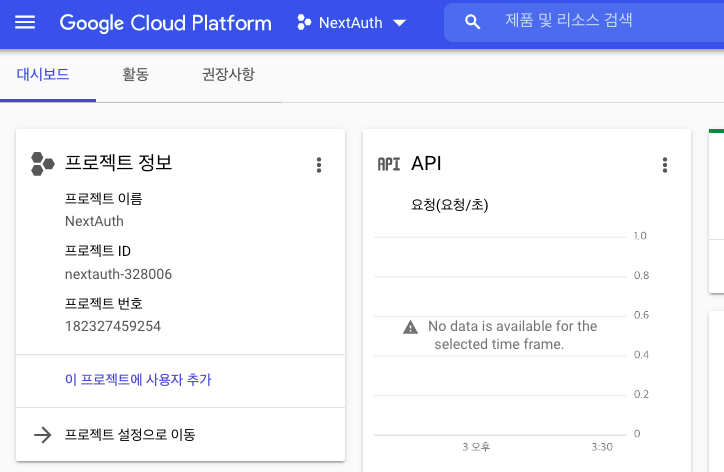Open the API card more options menu
This screenshot has height=472, width=724.
pyautogui.click(x=665, y=165)
